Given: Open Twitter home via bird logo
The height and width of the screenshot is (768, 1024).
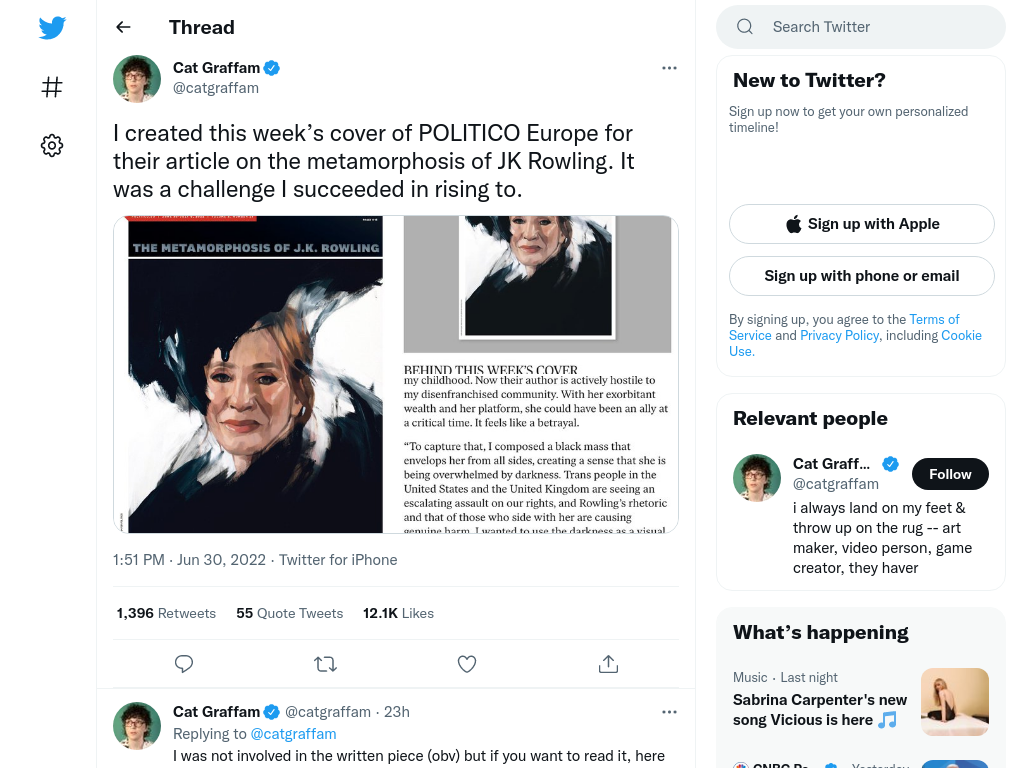Looking at the screenshot, I should [52, 28].
